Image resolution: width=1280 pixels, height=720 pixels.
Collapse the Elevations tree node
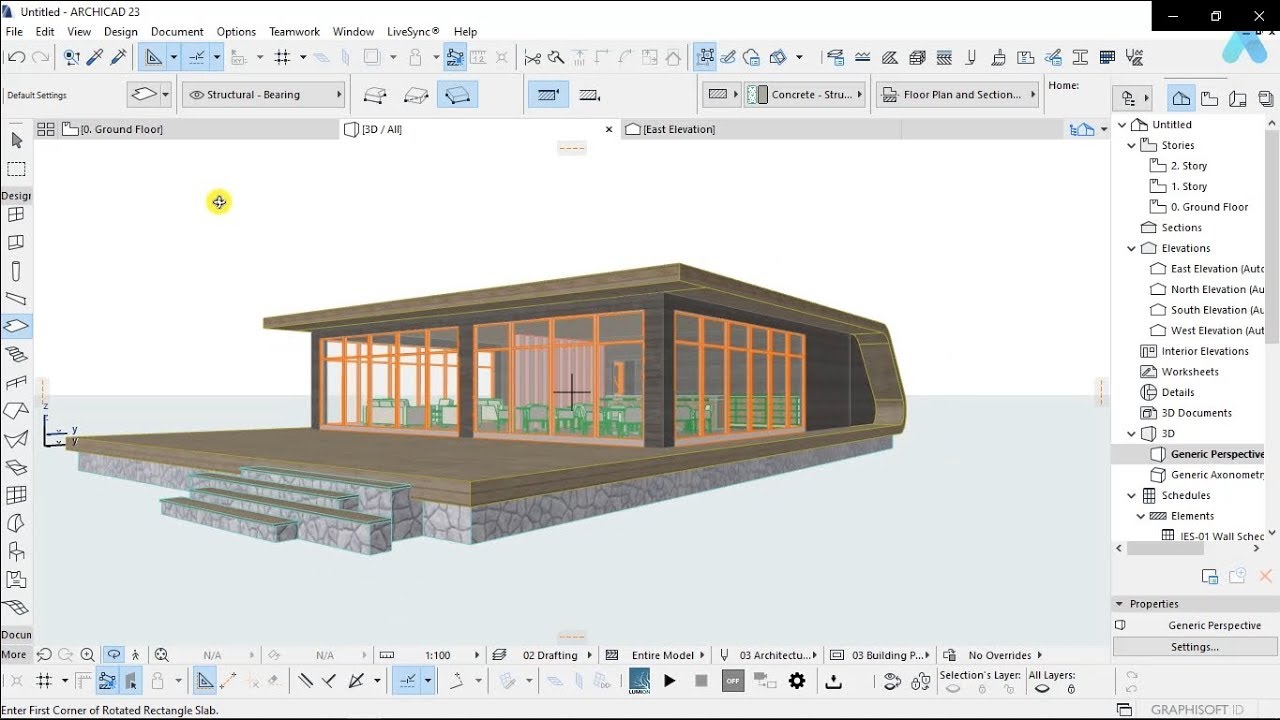tap(1132, 248)
